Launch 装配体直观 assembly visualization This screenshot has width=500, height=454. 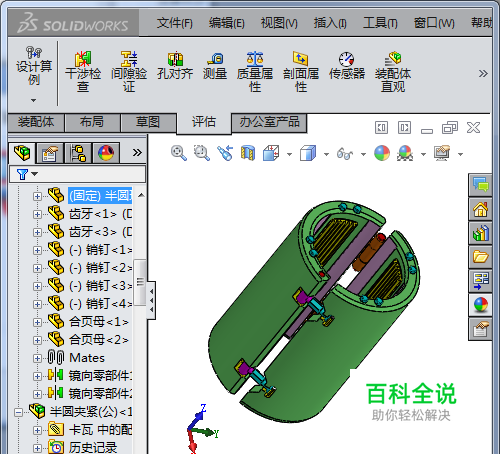click(x=393, y=72)
